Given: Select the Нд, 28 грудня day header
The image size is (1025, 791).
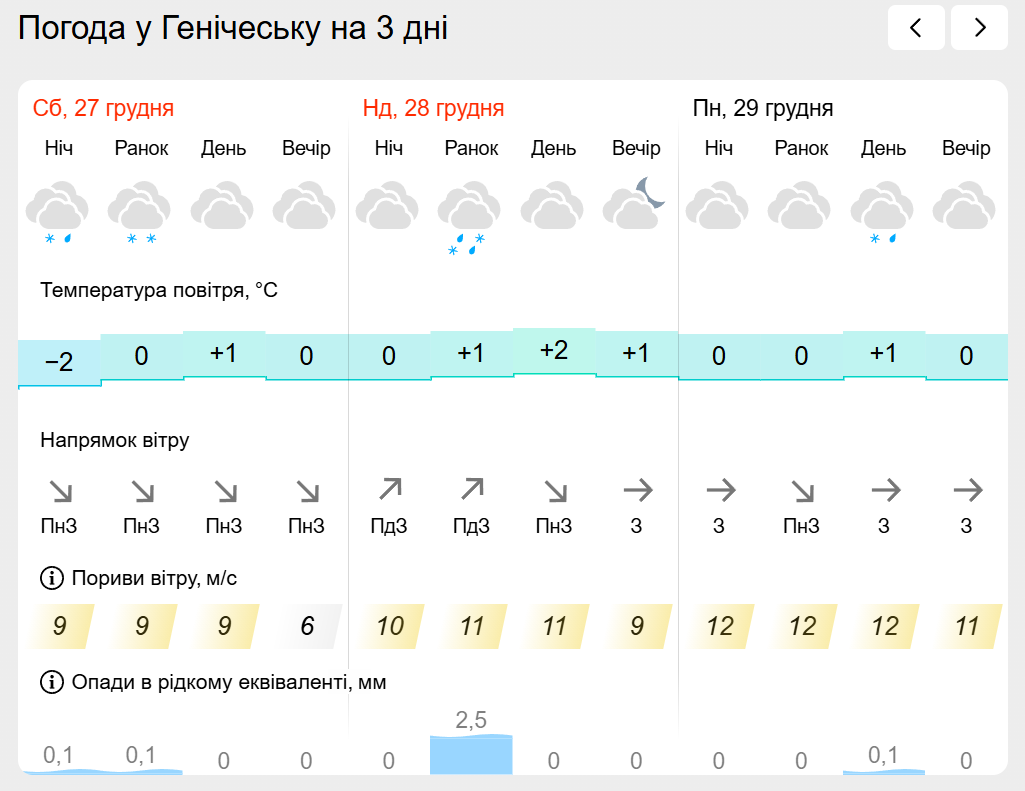Looking at the screenshot, I should (433, 108).
